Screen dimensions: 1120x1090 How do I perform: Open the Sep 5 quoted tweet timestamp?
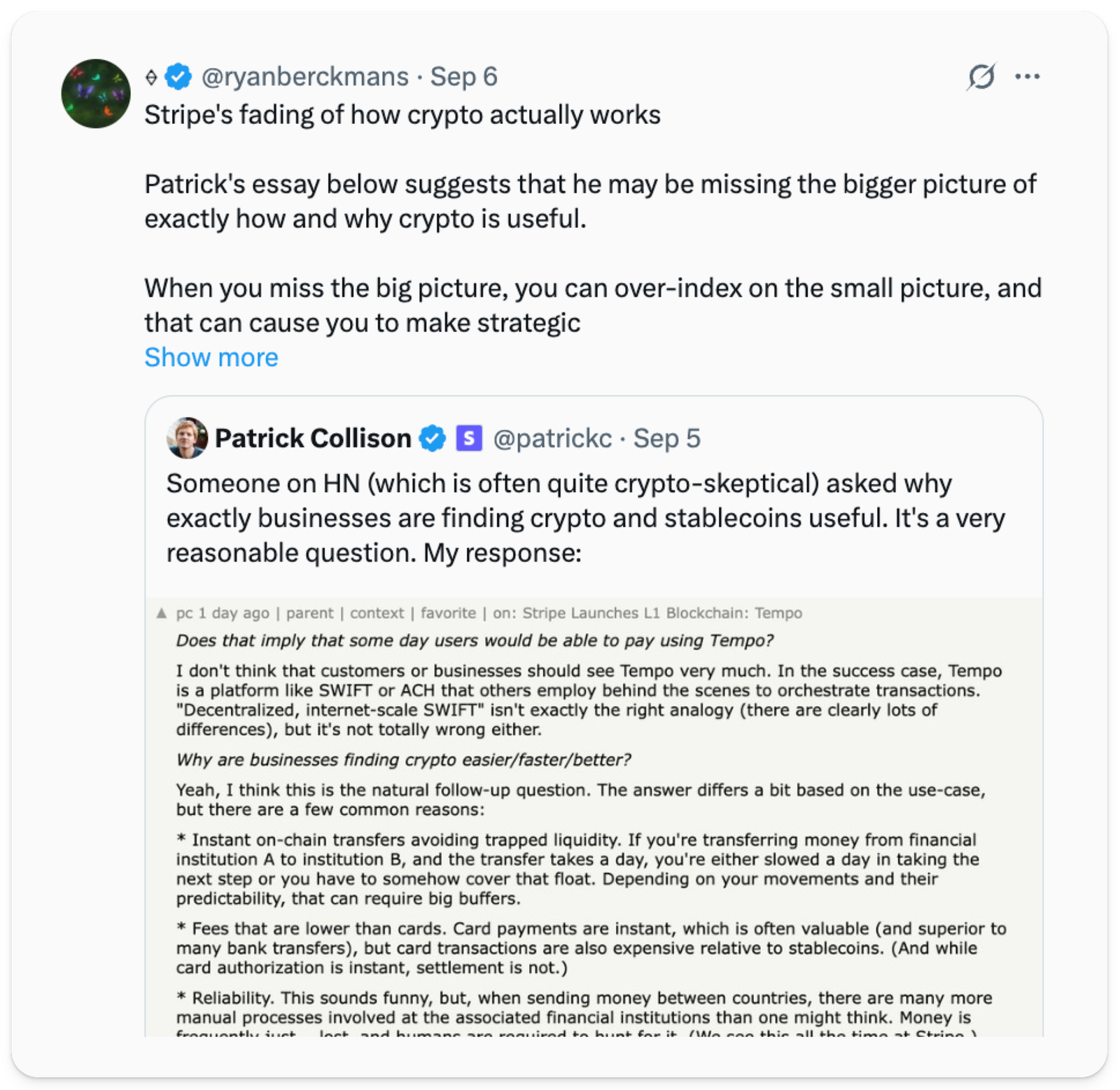click(666, 438)
